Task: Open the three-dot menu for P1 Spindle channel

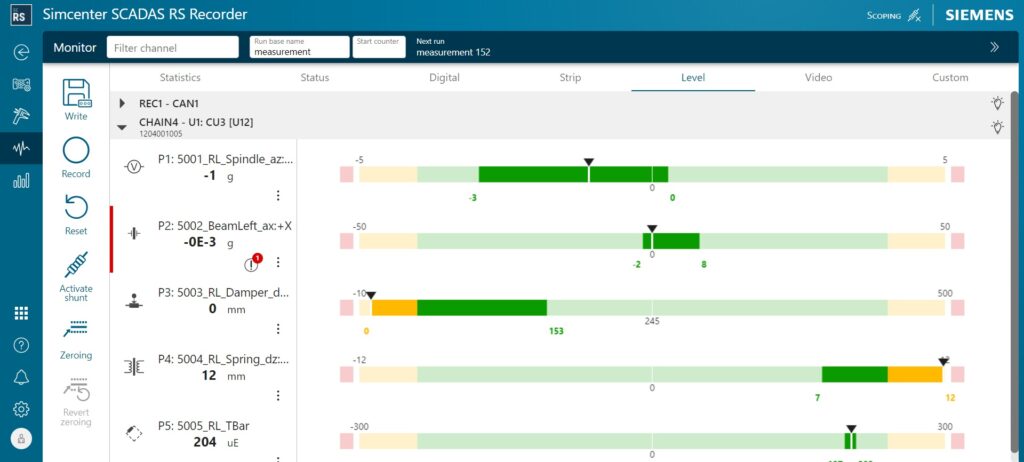Action: click(x=278, y=196)
